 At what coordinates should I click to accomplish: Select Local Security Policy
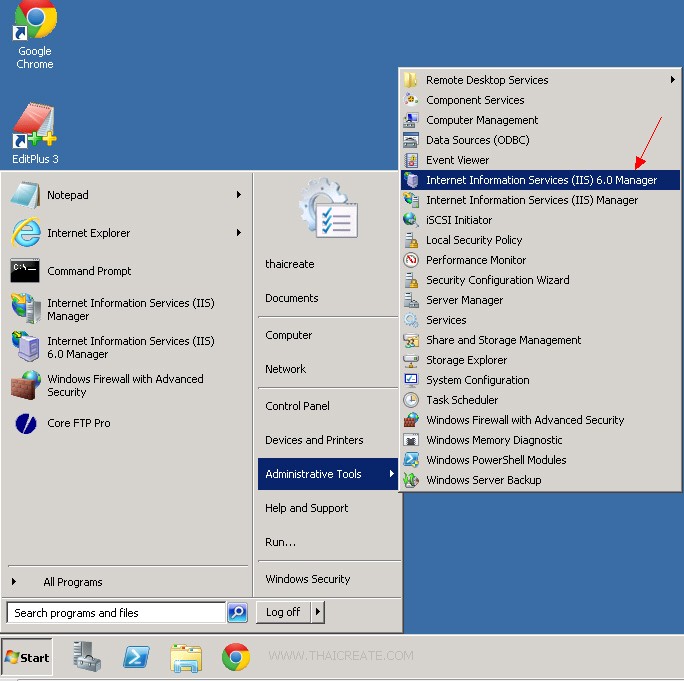point(540,240)
